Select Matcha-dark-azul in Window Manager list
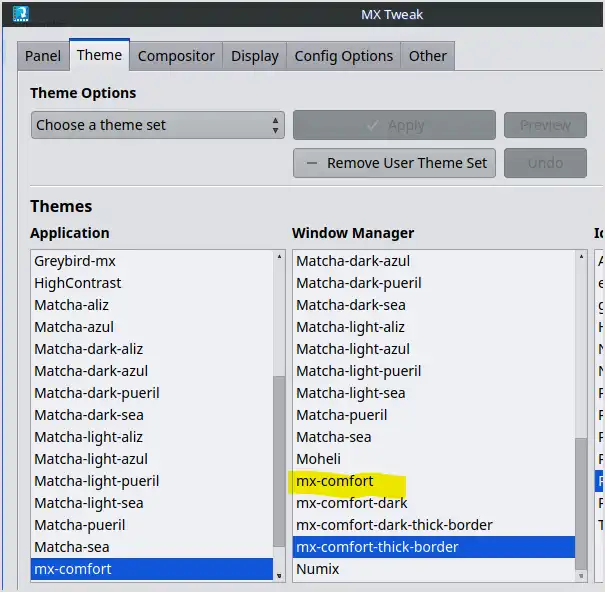The width and height of the screenshot is (605, 592). point(434,261)
